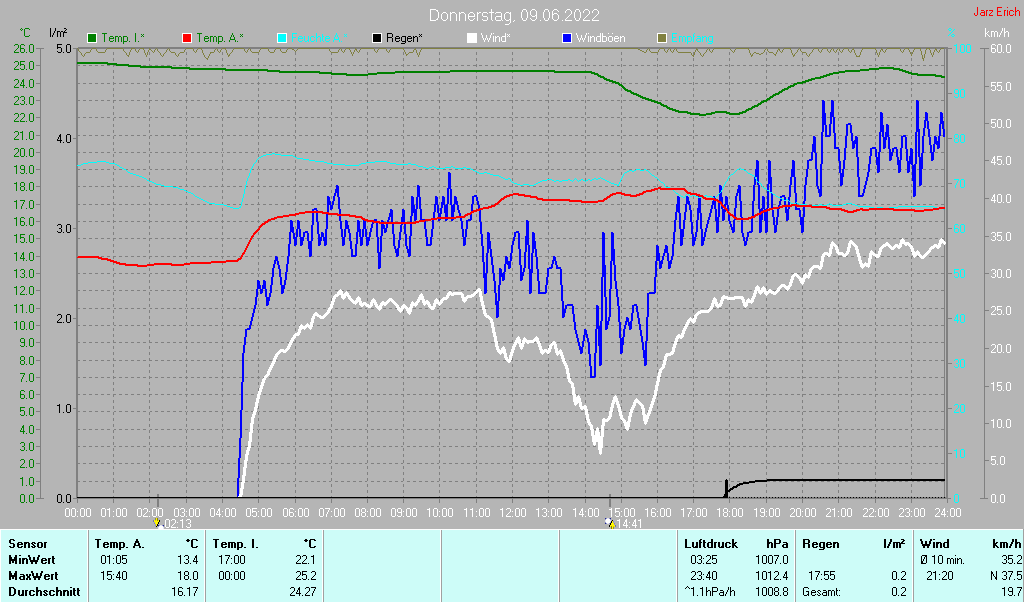Click the Sensor header in table
Viewport: 1024px width, 602px height.
[x=28, y=543]
